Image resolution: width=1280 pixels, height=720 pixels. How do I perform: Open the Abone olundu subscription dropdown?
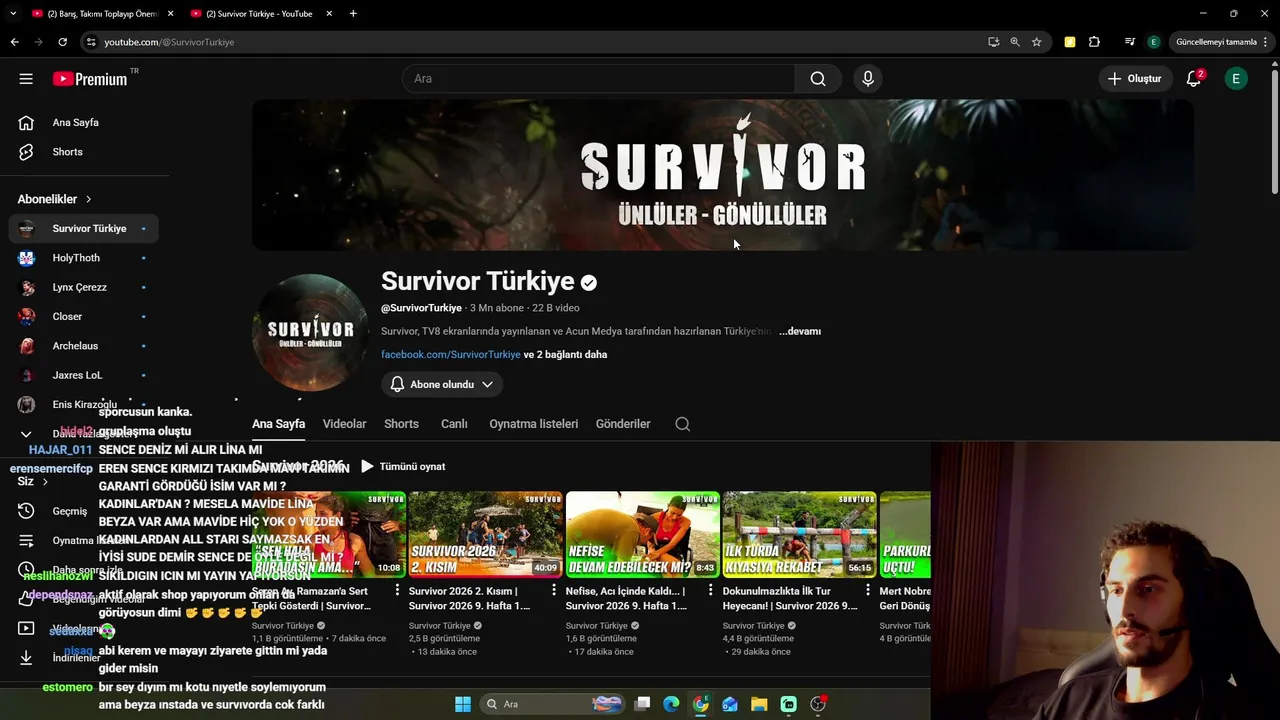441,384
